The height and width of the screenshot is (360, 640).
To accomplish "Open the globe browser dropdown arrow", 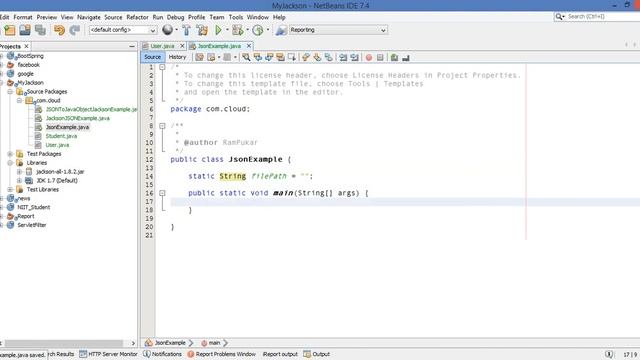I will [x=176, y=30].
